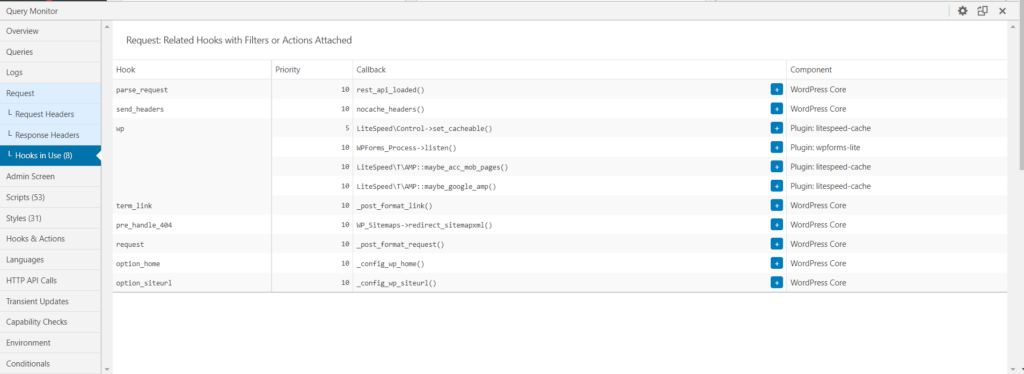Click sidebar scrollbar down arrow
Screen dimensions: 1024x374
[x=107, y=369]
